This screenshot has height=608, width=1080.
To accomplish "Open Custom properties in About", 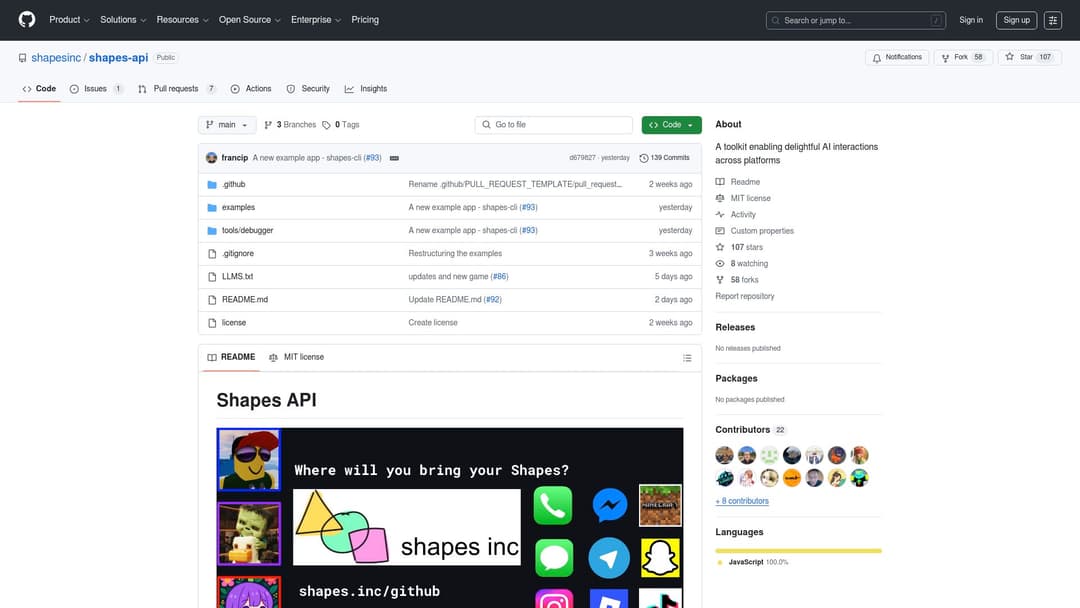I will 754,231.
